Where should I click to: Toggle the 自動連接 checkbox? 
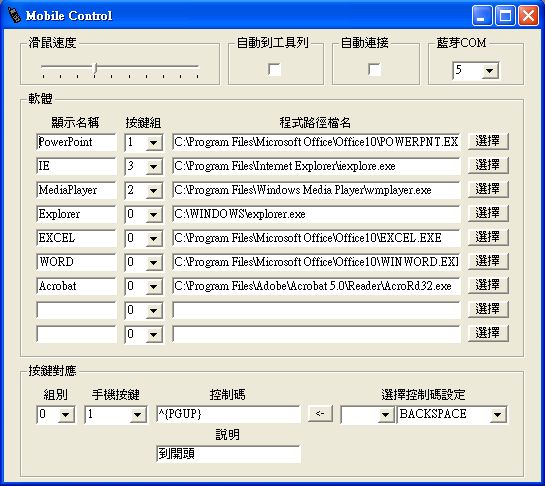click(x=374, y=69)
